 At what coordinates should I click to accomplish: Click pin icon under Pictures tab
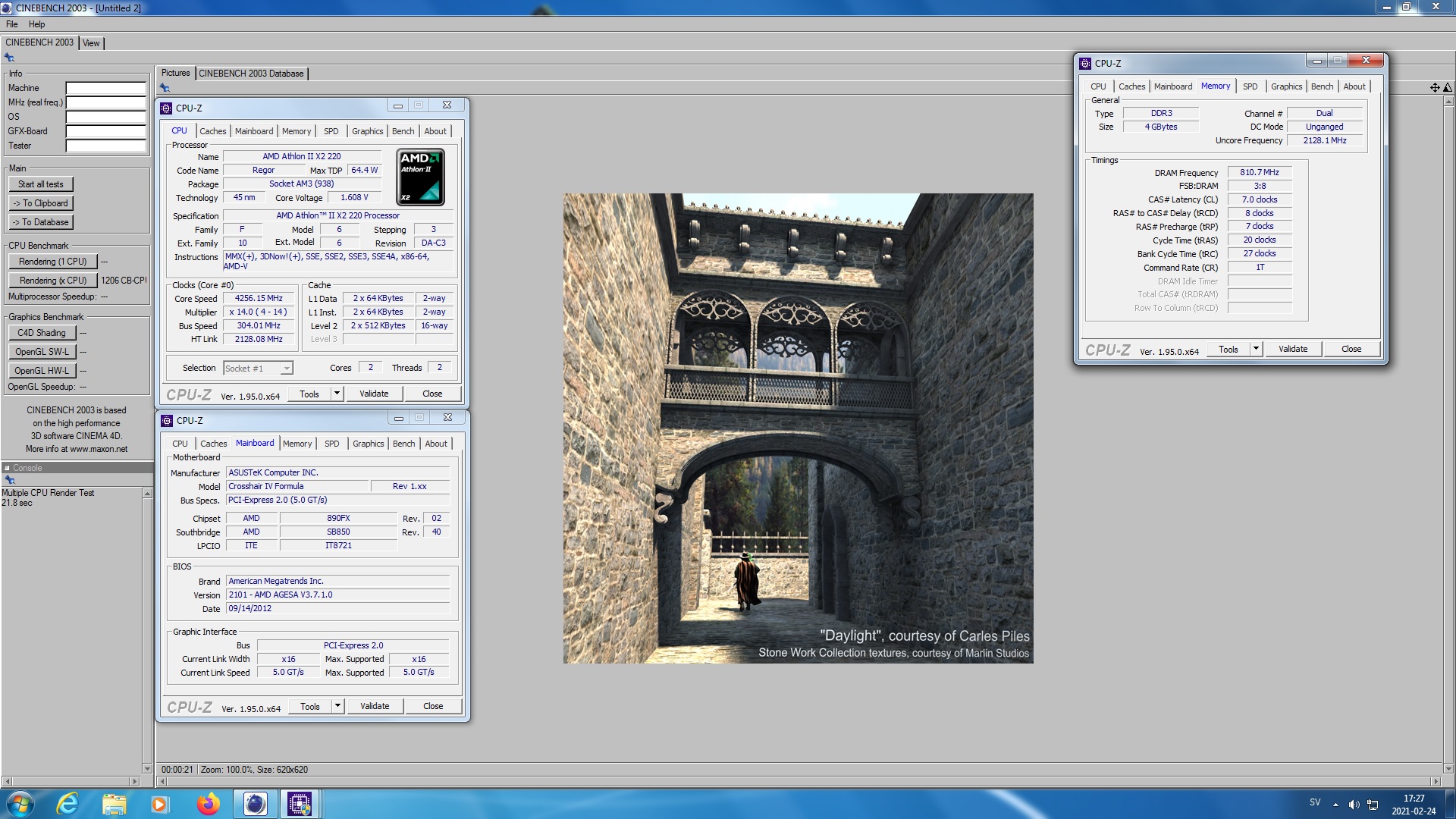point(165,87)
